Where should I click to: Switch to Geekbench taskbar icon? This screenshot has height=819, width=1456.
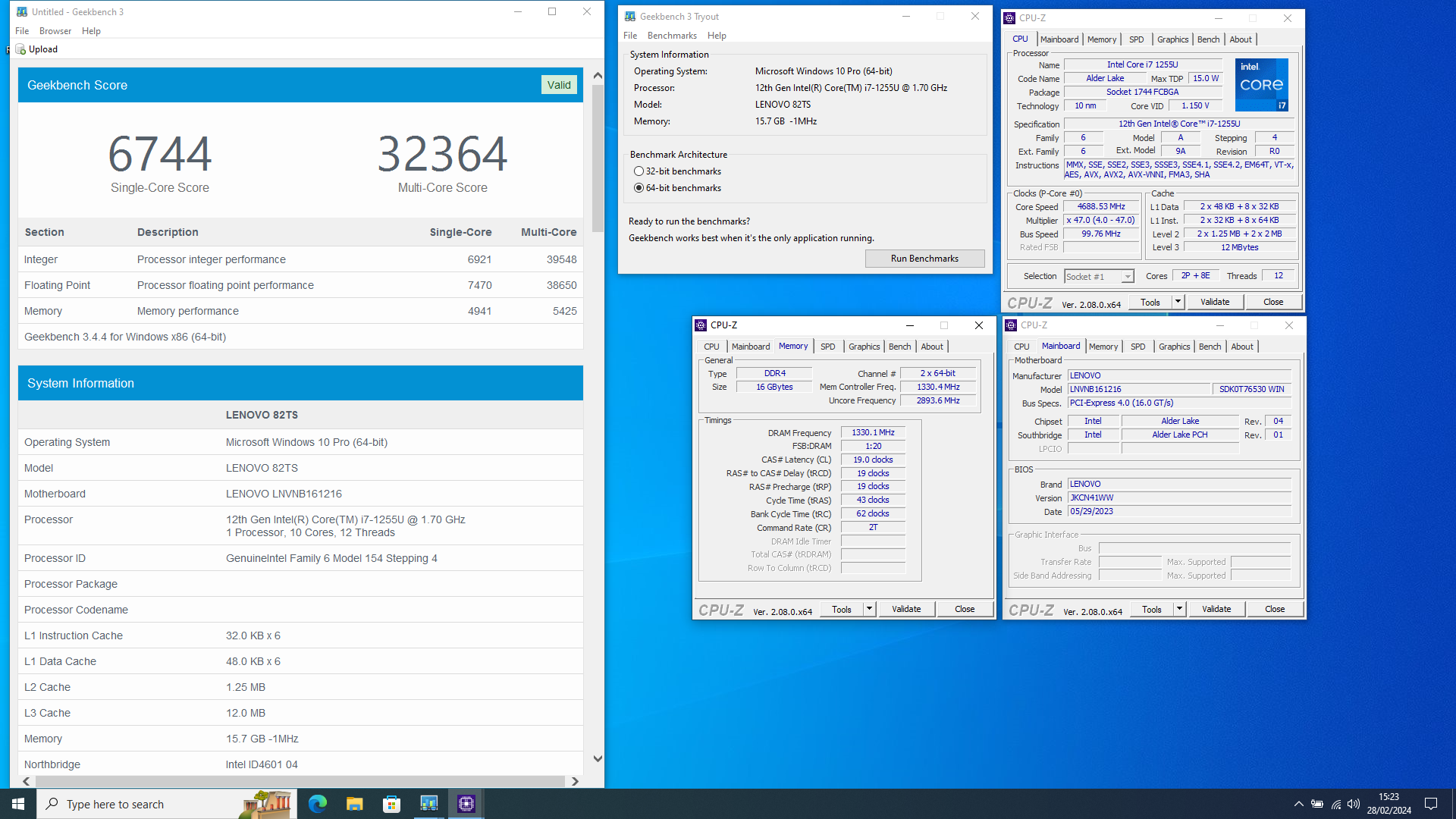[428, 804]
